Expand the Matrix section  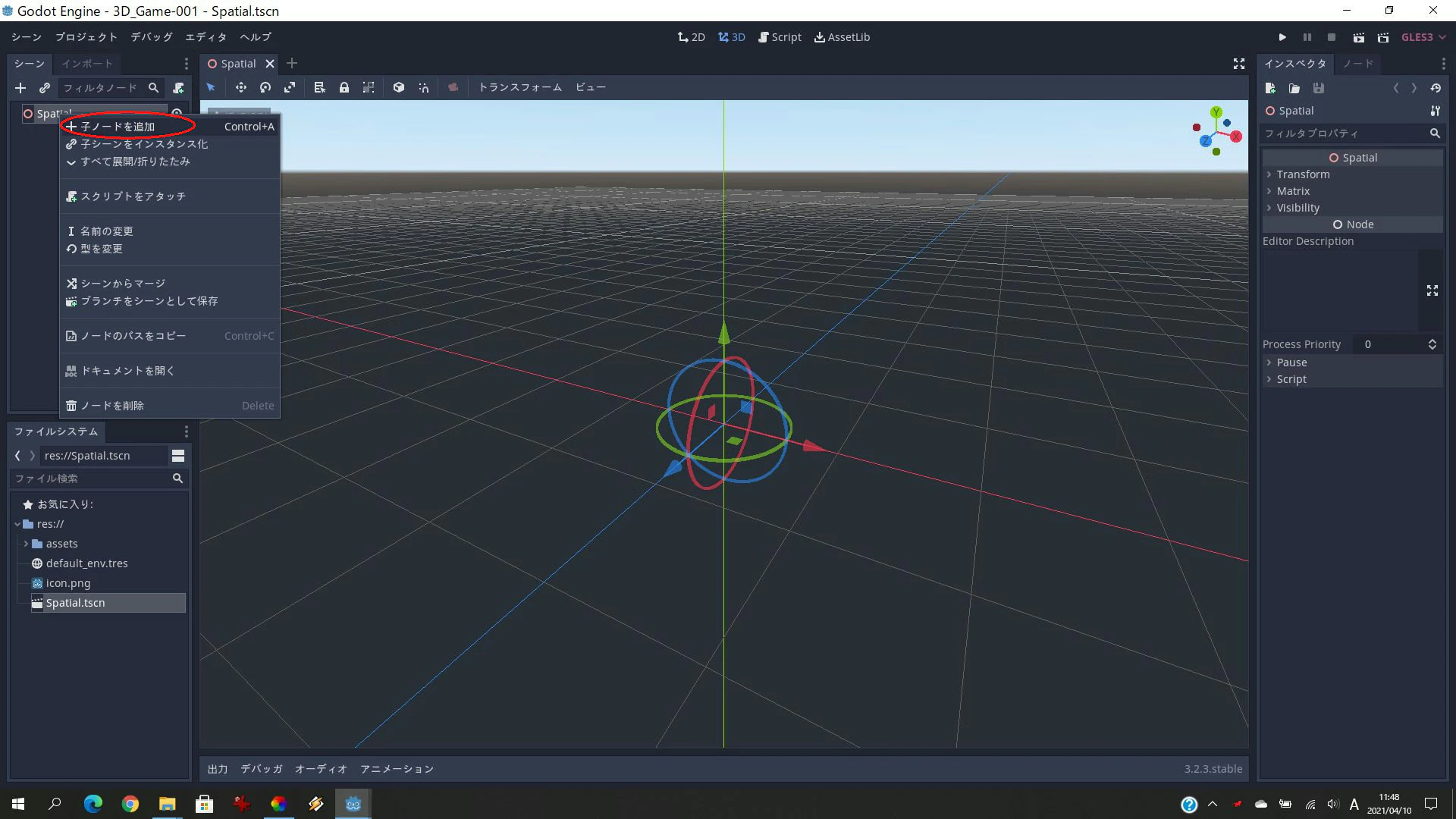point(1352,191)
